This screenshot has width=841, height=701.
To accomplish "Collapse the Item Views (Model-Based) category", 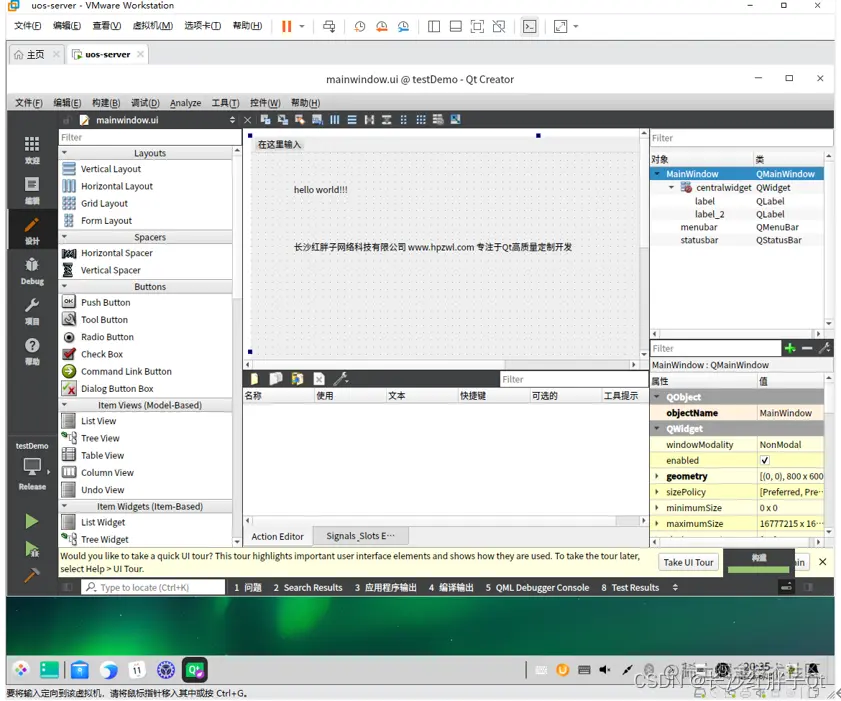I will coord(64,405).
